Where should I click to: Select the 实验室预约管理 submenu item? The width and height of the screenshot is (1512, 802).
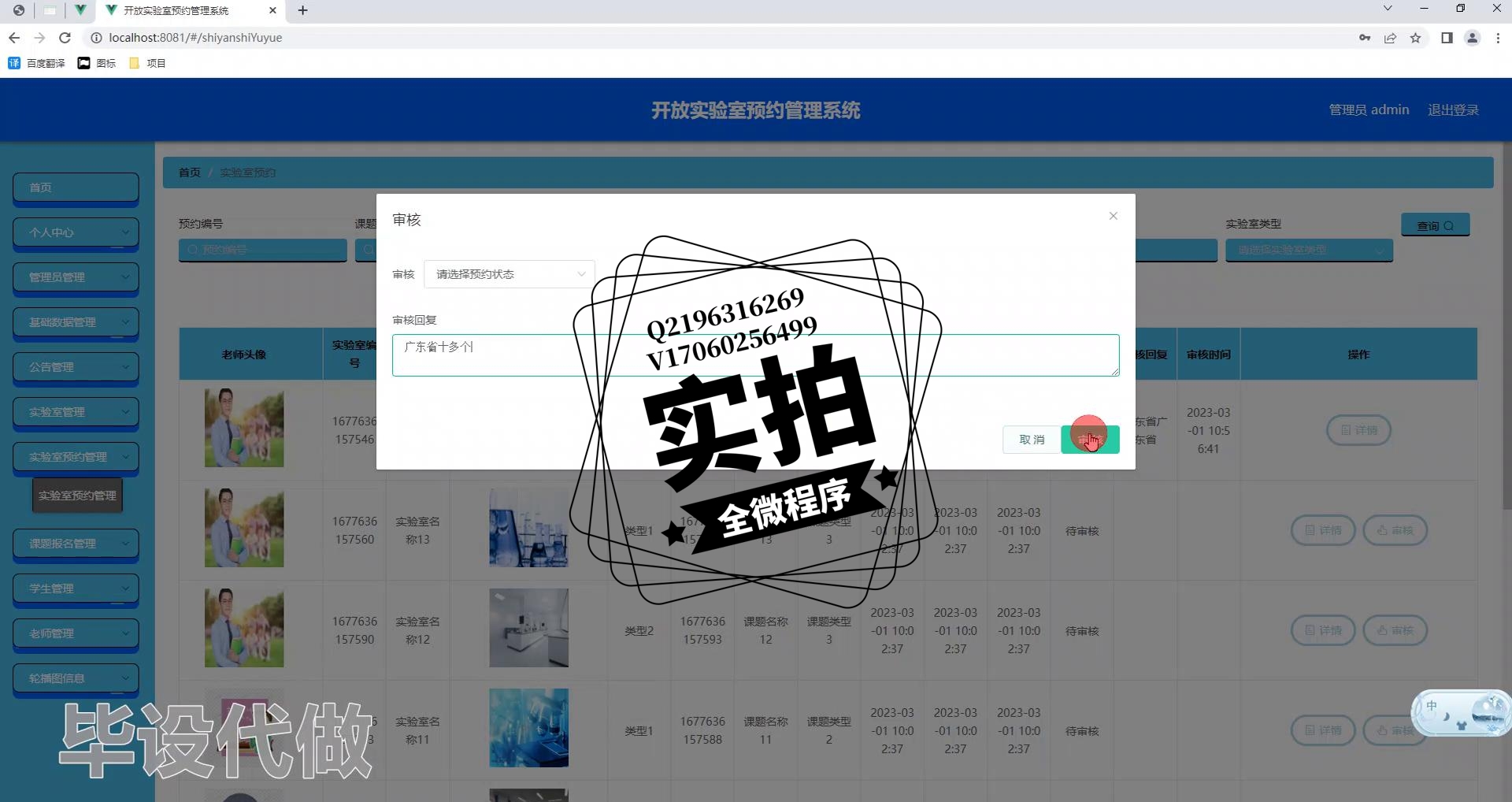(77, 496)
